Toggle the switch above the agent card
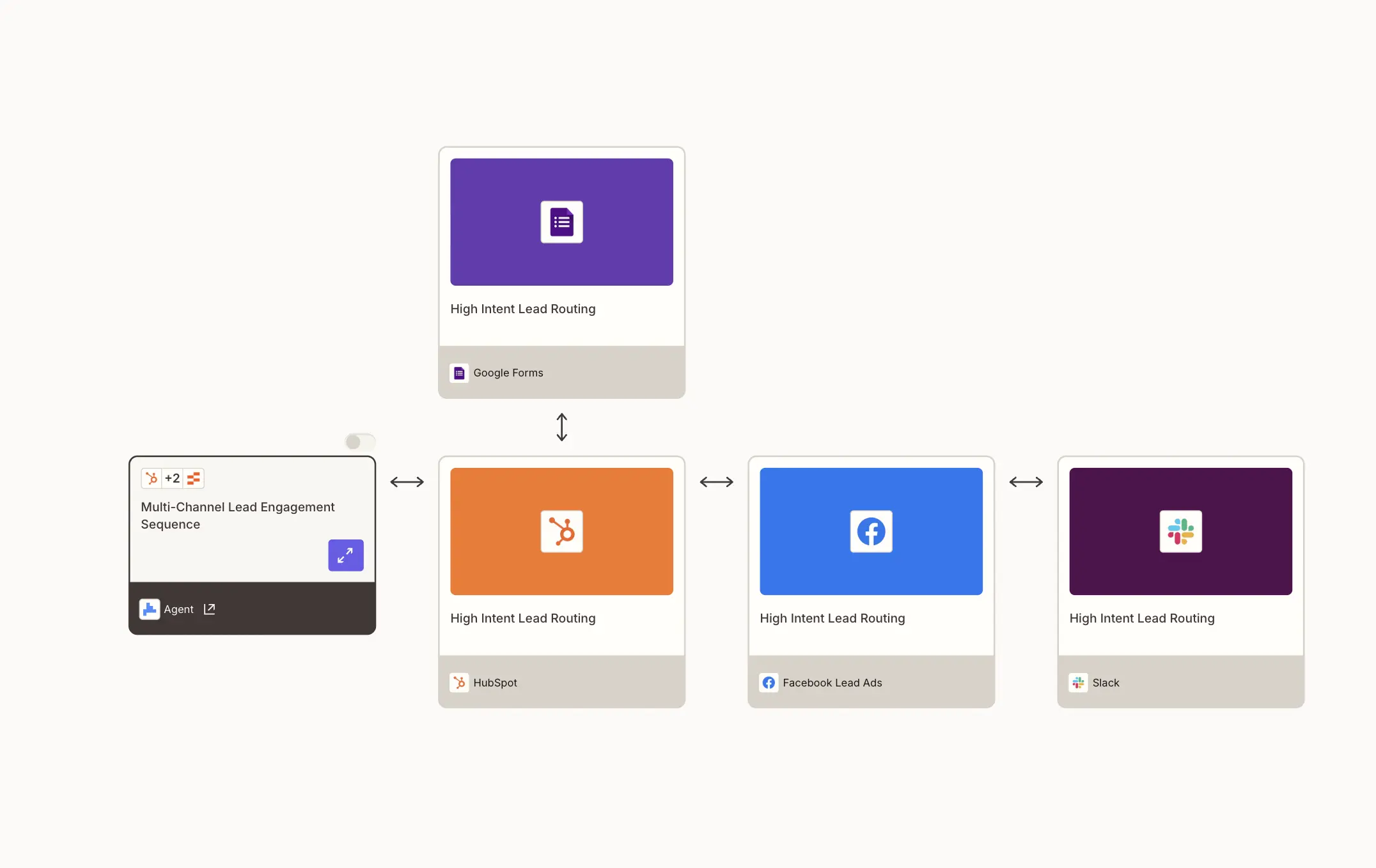Viewport: 1376px width, 868px height. [x=360, y=442]
